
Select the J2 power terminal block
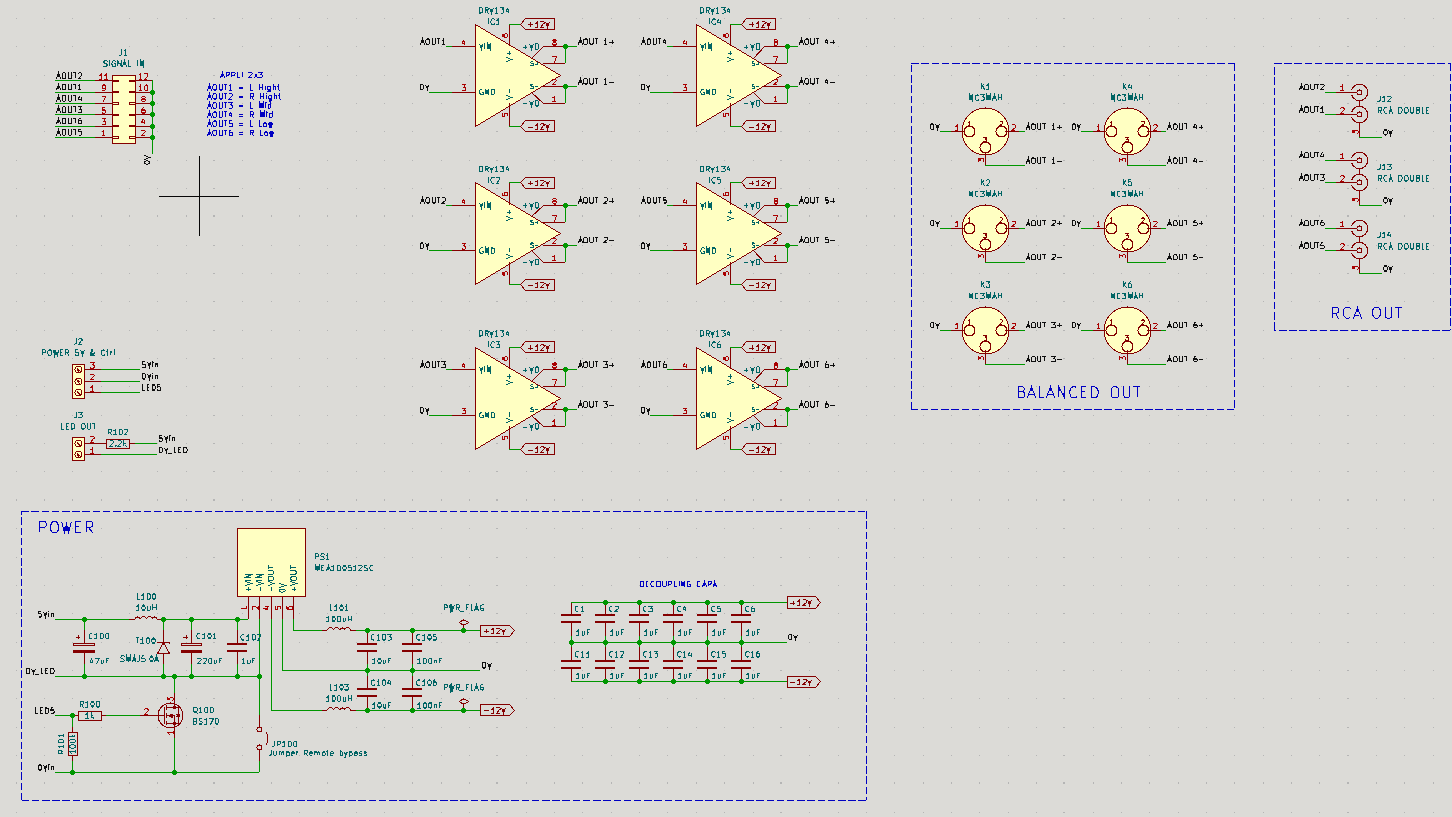78,378
